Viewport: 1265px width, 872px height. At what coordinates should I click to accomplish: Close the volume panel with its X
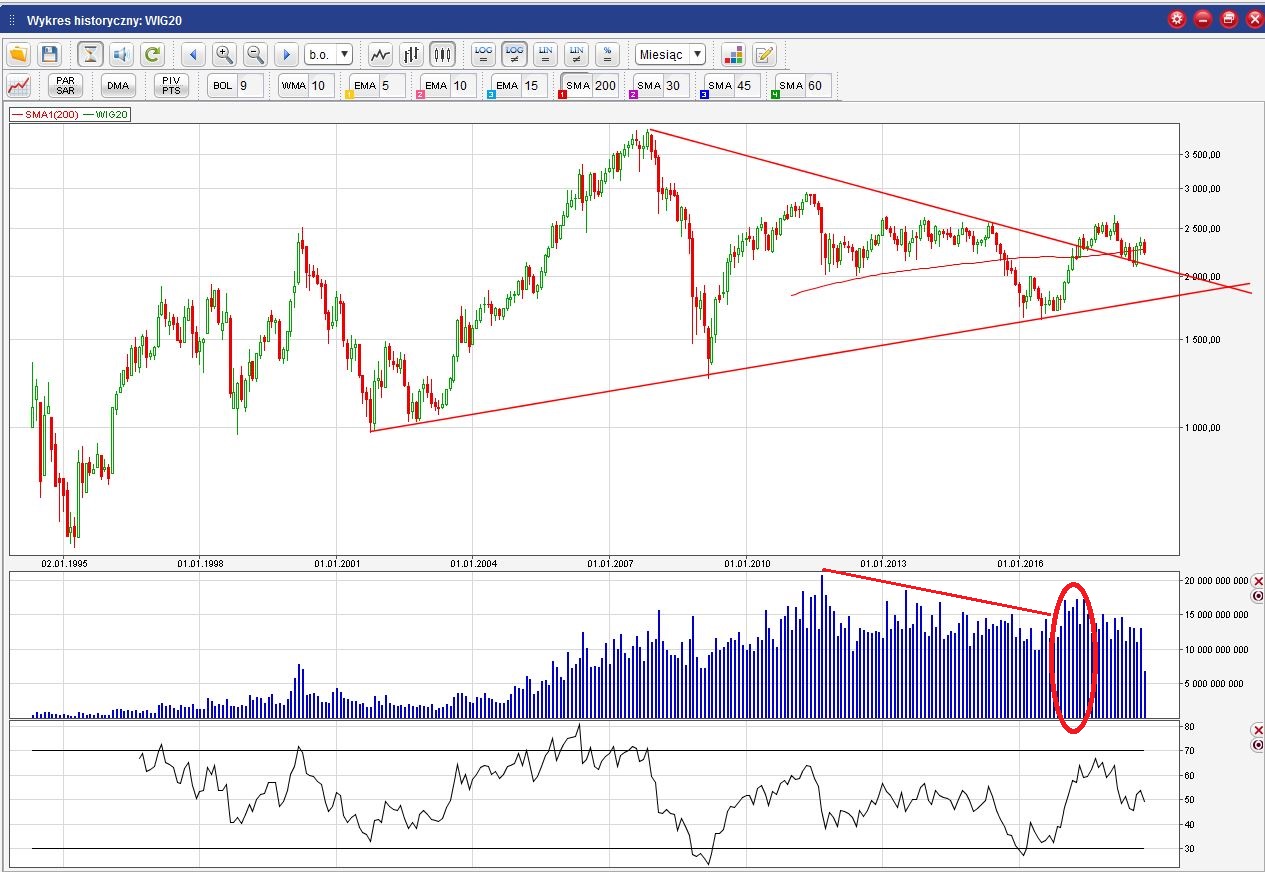(x=1257, y=581)
